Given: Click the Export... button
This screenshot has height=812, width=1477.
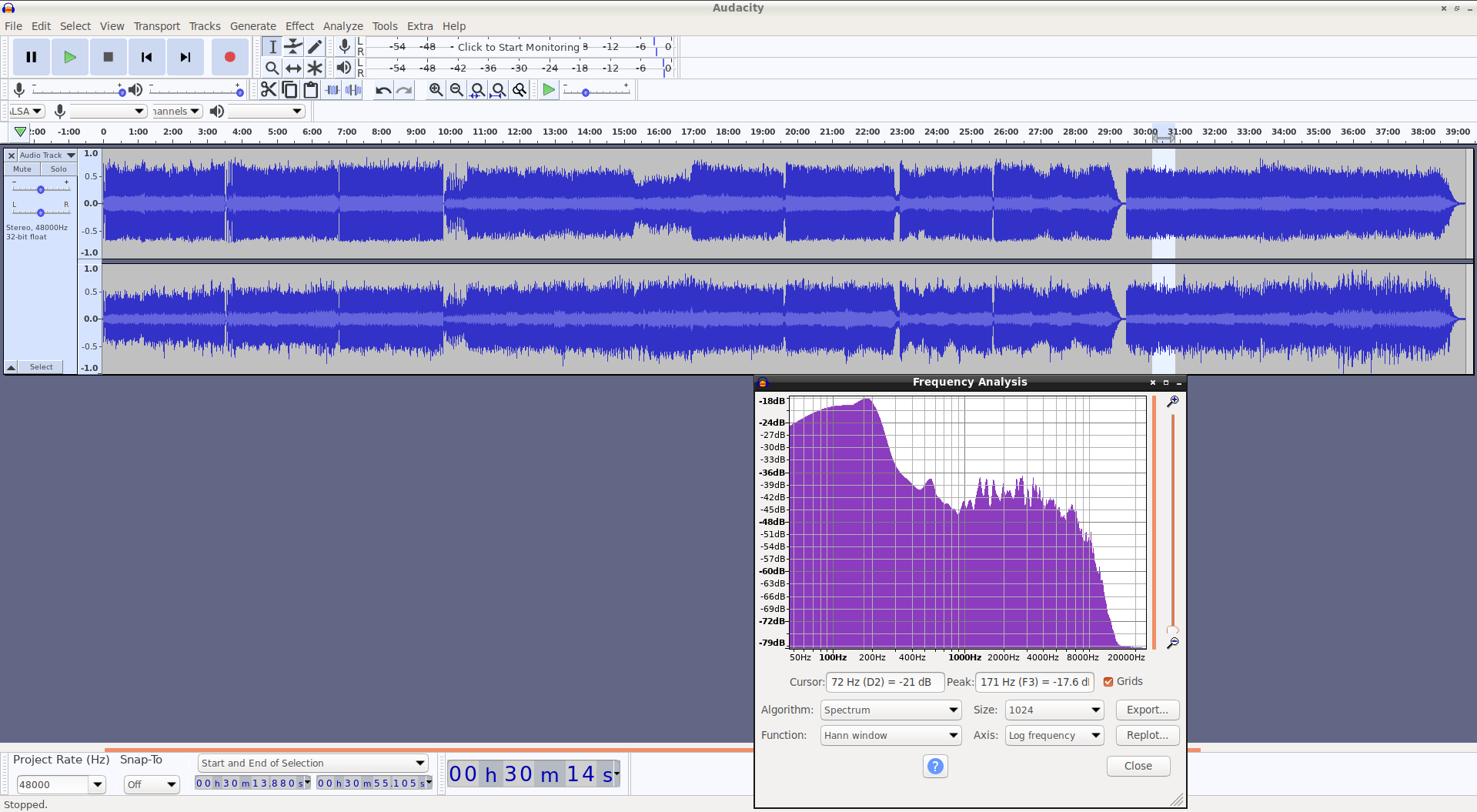Looking at the screenshot, I should coord(1147,710).
